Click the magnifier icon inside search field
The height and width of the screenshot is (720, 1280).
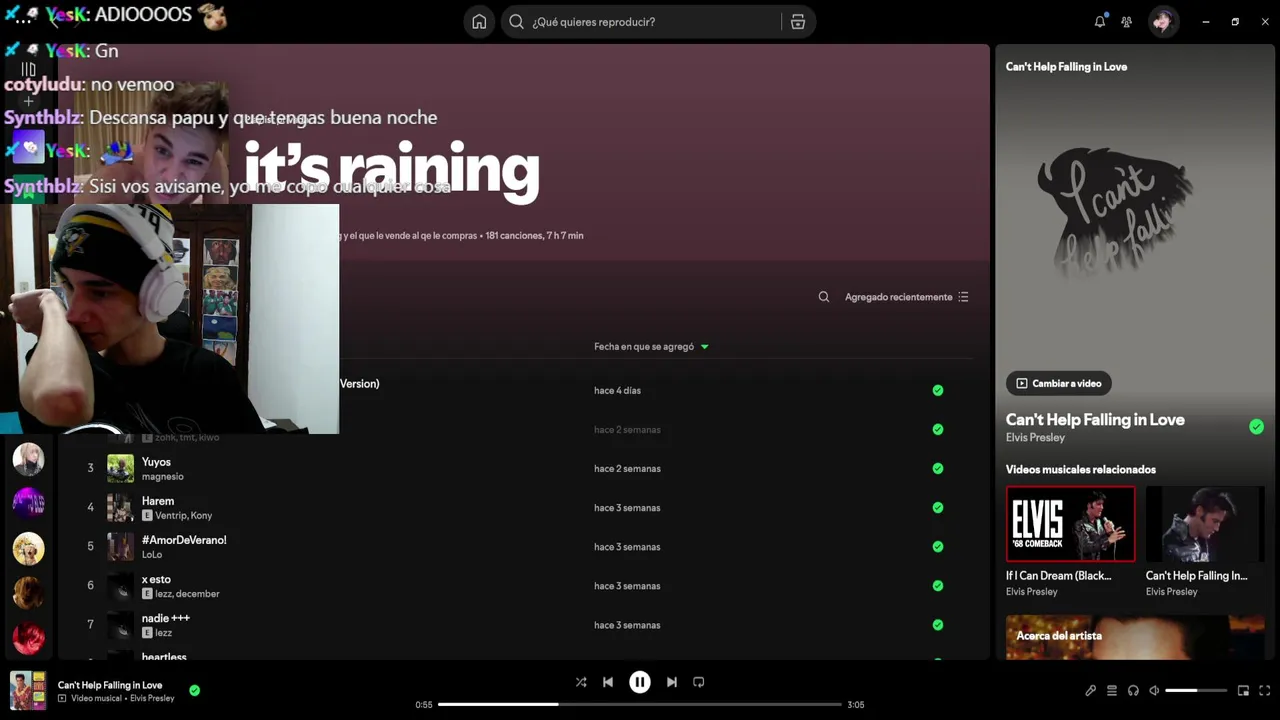pyautogui.click(x=516, y=22)
